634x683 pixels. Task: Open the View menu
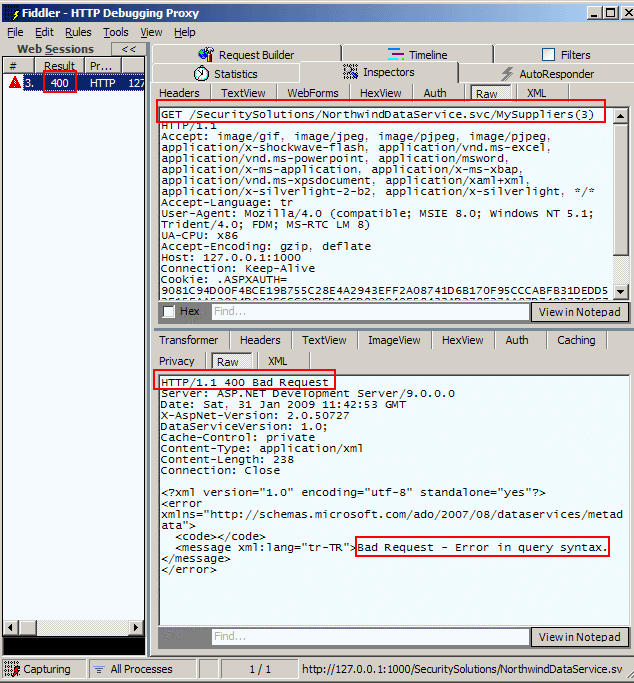point(151,32)
